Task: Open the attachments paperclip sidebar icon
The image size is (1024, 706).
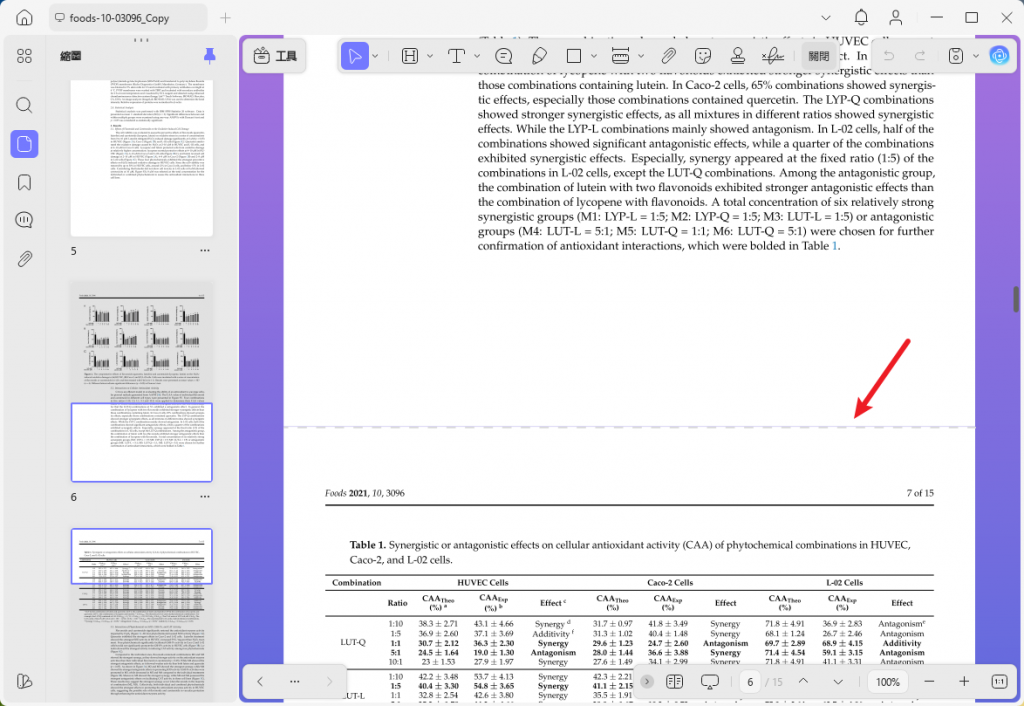Action: (x=24, y=259)
